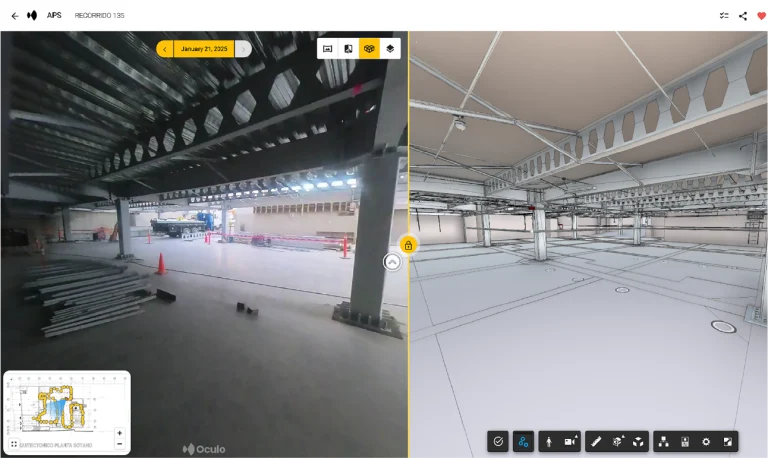768x458 pixels.
Task: Toggle the red heart favorite
Action: 761,16
